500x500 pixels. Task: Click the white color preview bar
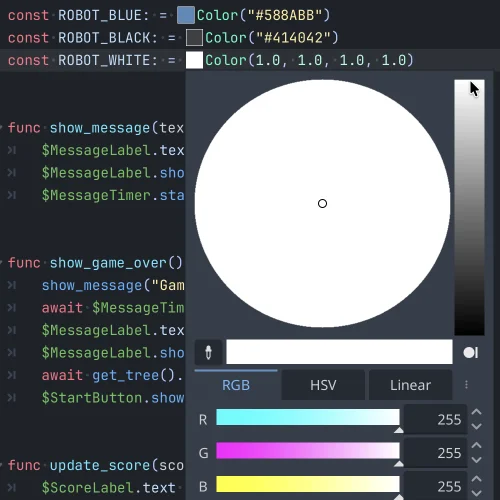point(339,352)
